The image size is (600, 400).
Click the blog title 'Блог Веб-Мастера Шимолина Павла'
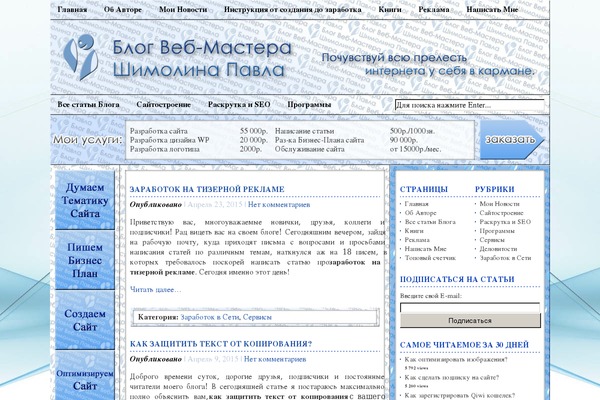click(202, 59)
